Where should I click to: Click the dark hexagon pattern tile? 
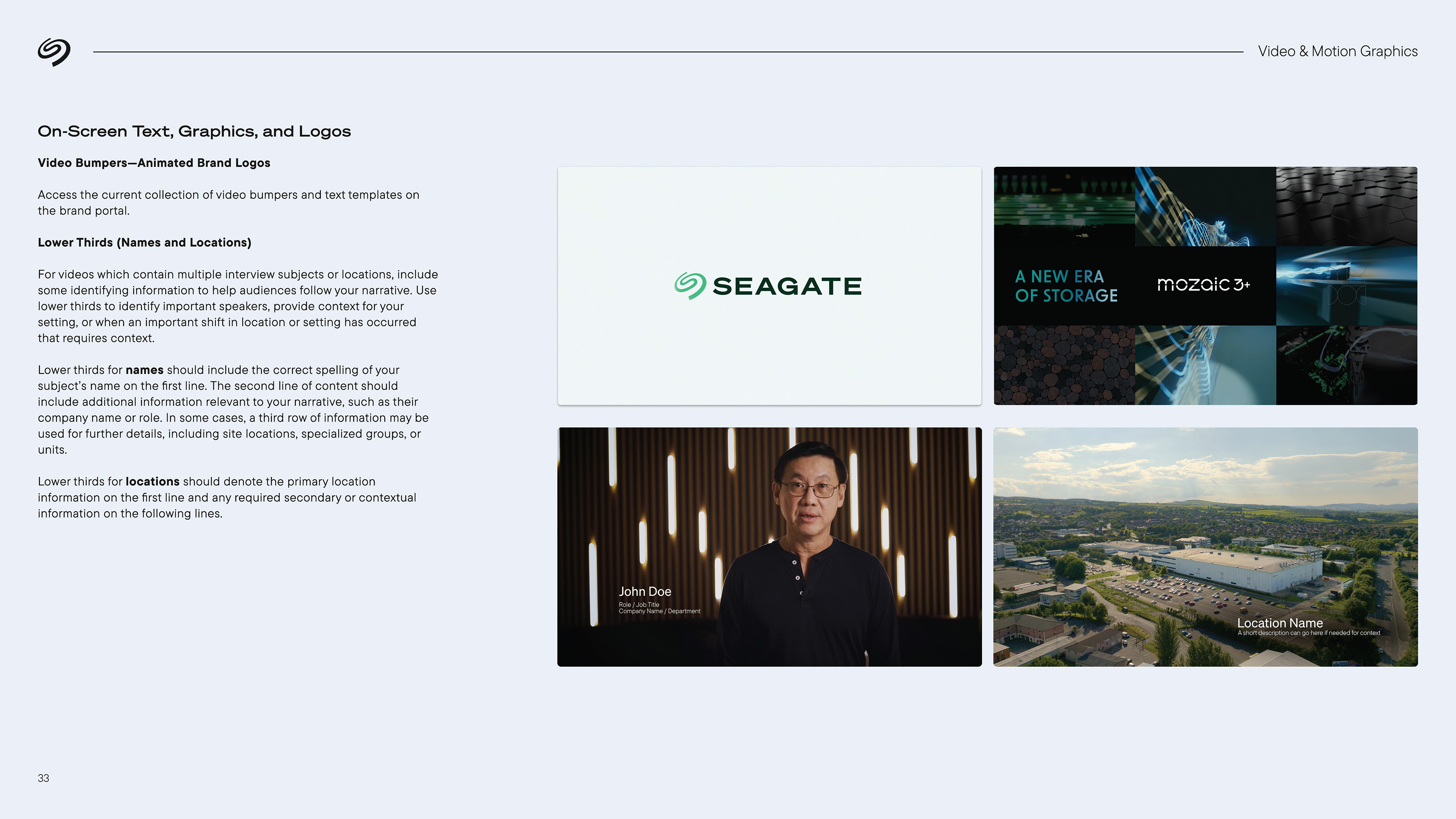[x=1346, y=206]
